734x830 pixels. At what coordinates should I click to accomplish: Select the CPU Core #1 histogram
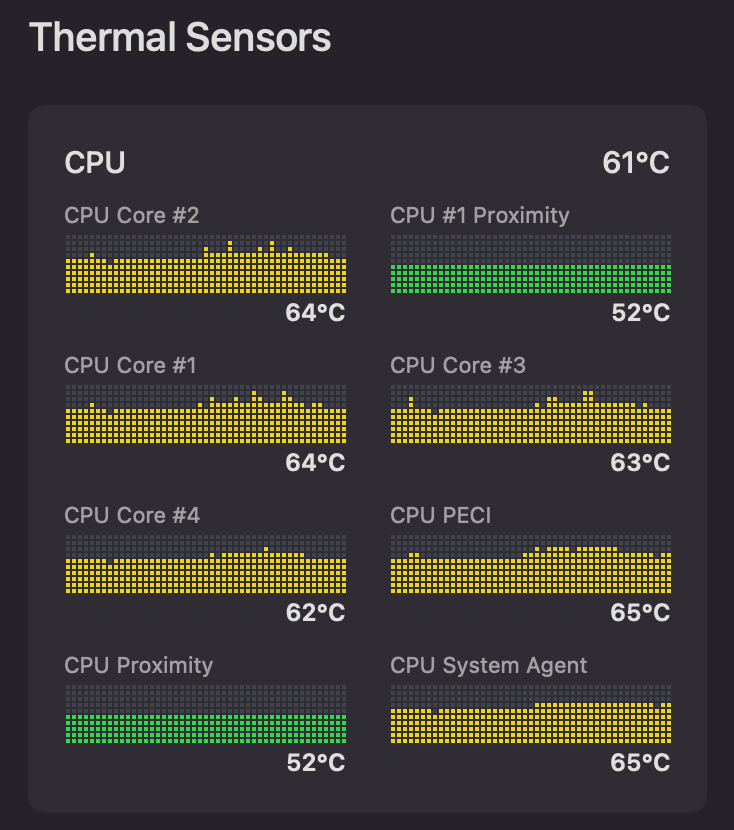[x=205, y=418]
